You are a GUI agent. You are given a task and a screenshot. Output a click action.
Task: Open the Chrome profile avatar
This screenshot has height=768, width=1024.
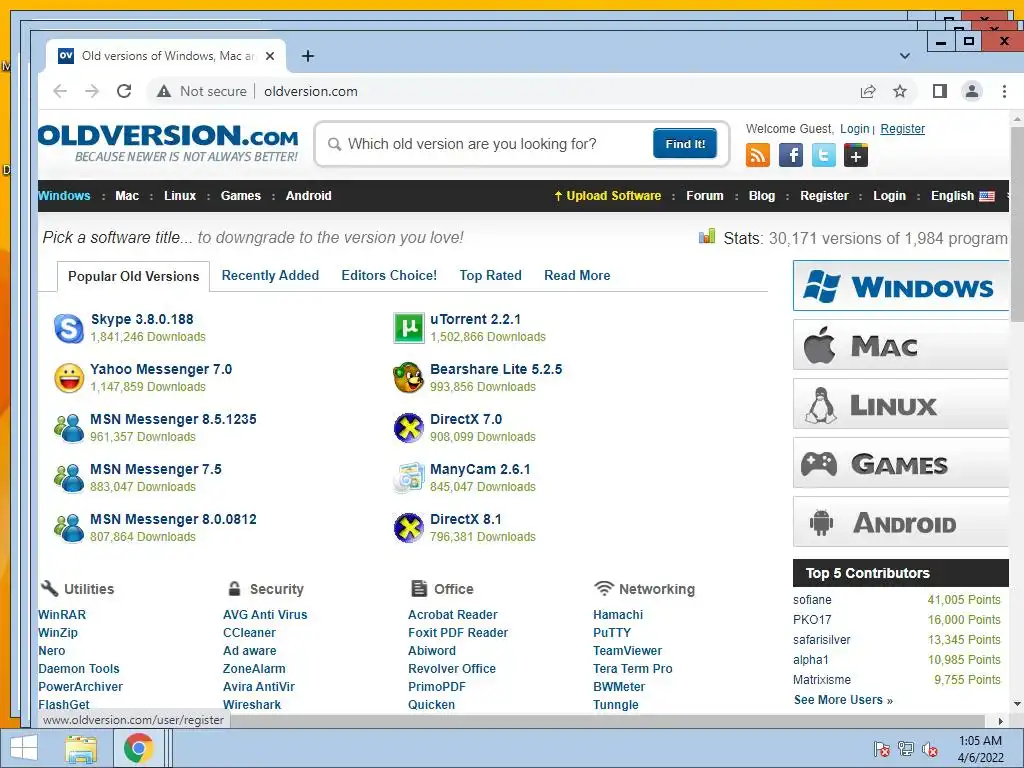coord(972,91)
